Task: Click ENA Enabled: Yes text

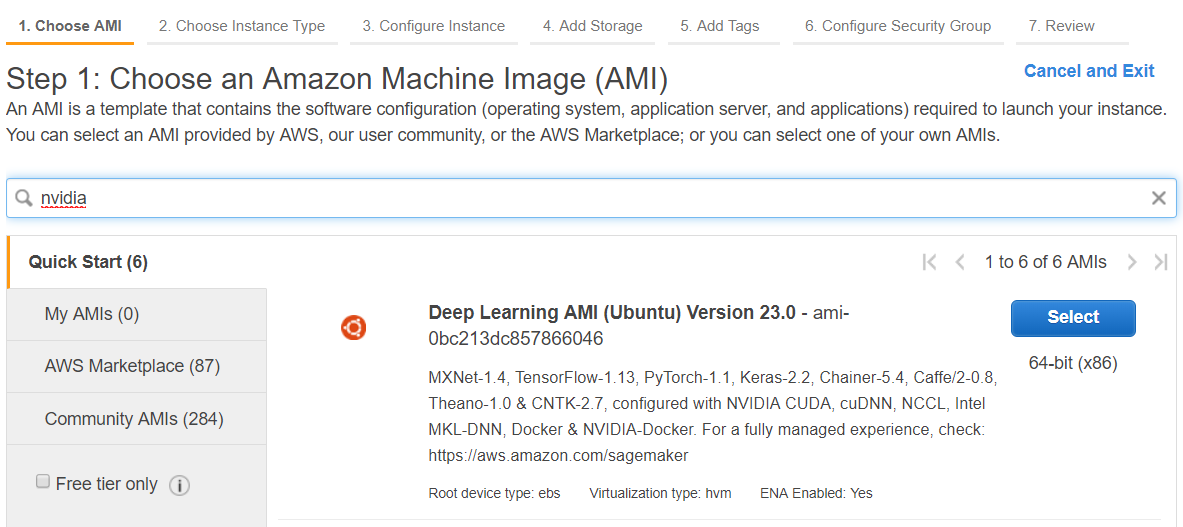Action: [x=816, y=494]
